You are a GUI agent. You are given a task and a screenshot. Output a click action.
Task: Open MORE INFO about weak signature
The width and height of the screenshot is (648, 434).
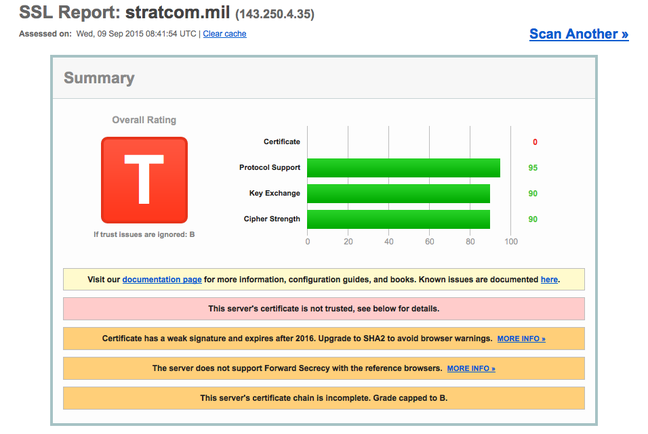521,339
